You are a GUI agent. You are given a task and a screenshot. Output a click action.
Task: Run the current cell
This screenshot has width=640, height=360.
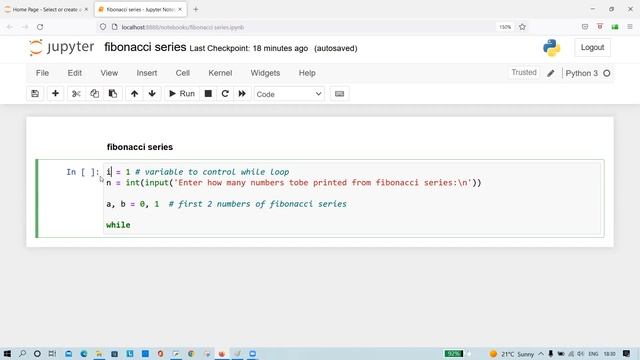point(182,94)
